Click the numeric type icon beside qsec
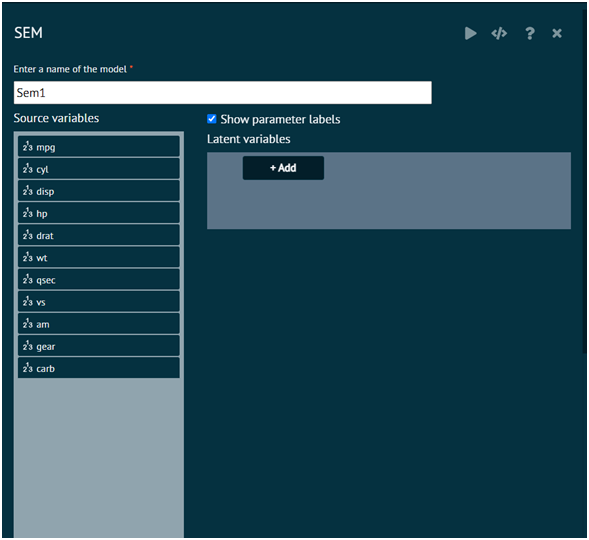The height and width of the screenshot is (540, 589). (27, 279)
